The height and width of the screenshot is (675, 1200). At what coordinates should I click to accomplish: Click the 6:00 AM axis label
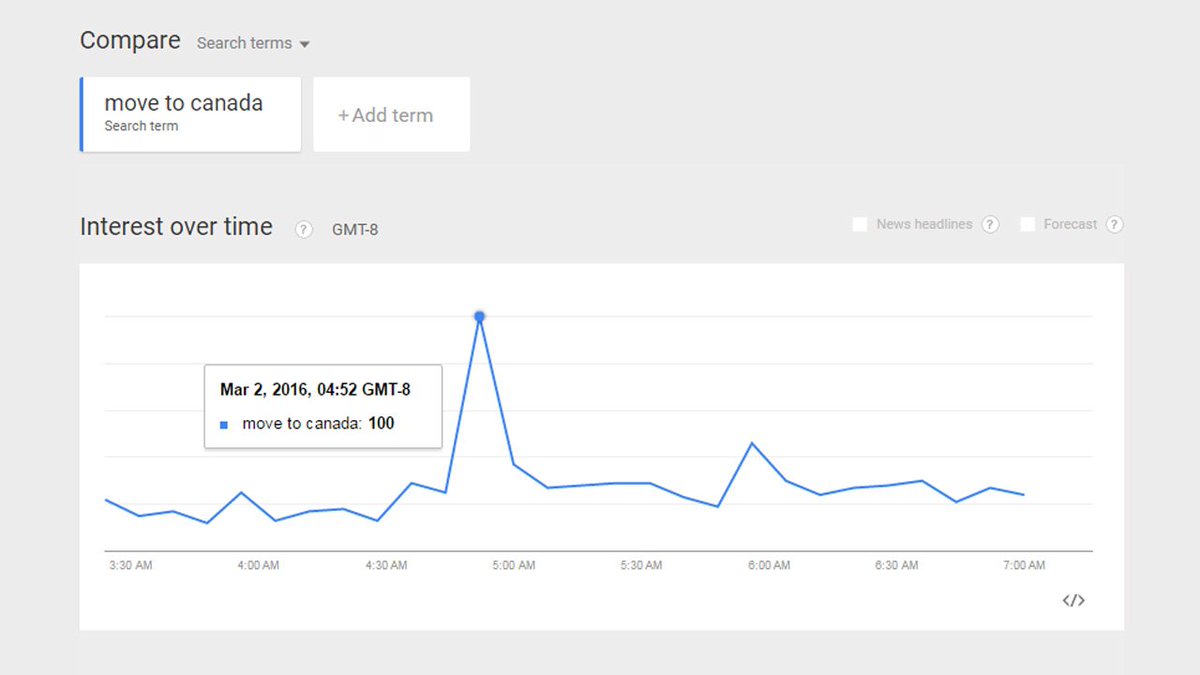coord(768,565)
